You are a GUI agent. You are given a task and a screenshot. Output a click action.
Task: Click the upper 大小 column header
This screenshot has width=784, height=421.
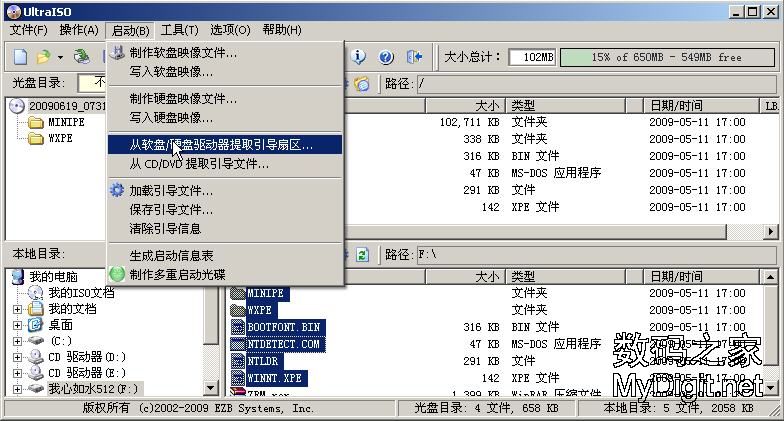click(x=465, y=106)
